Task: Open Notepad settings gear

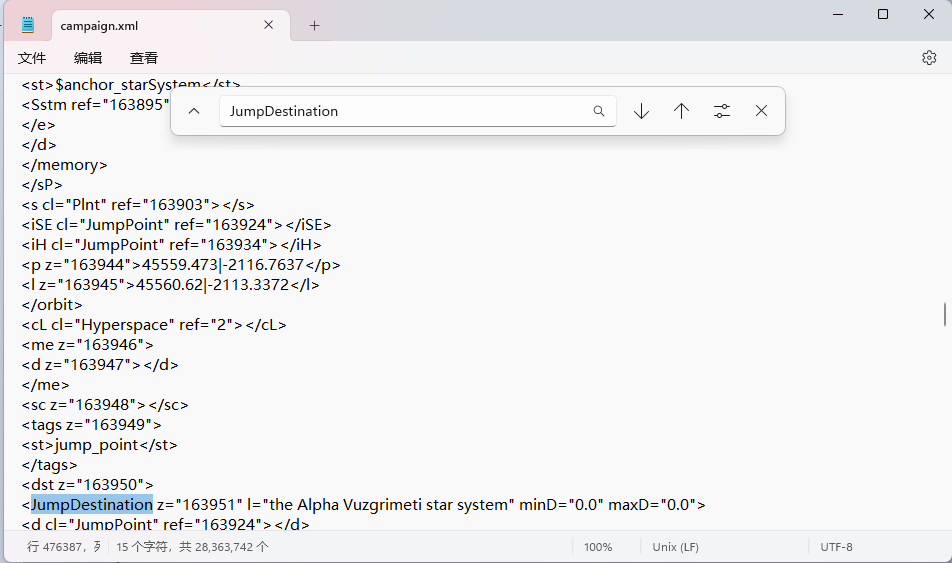Action: pos(929,58)
